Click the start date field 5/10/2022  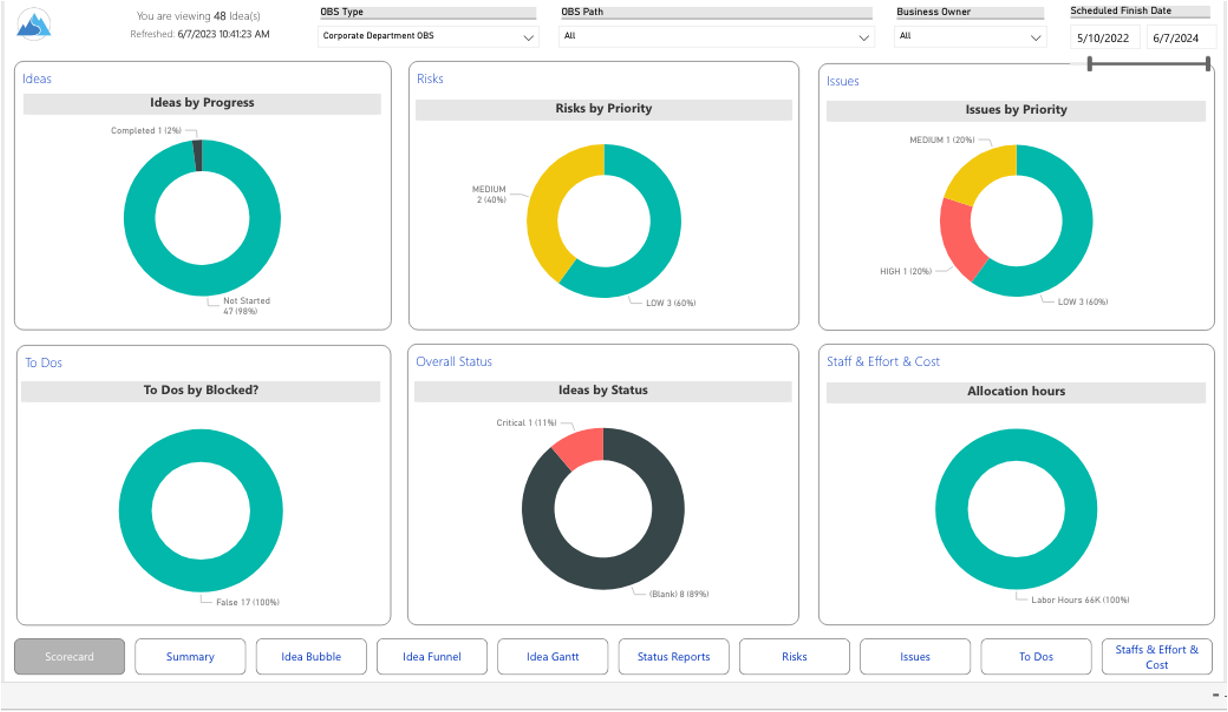(x=1104, y=37)
